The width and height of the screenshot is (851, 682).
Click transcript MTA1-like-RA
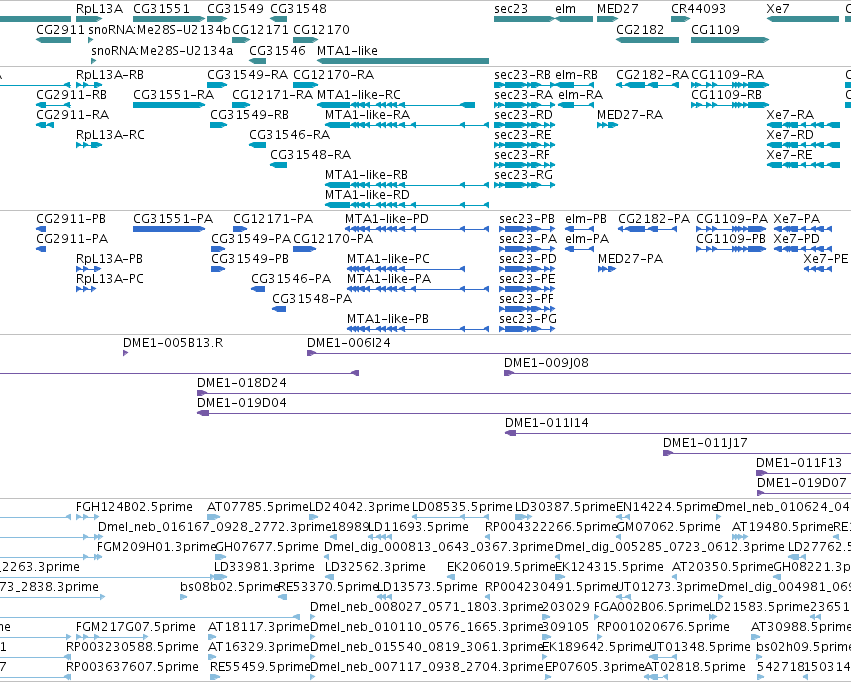click(x=367, y=115)
